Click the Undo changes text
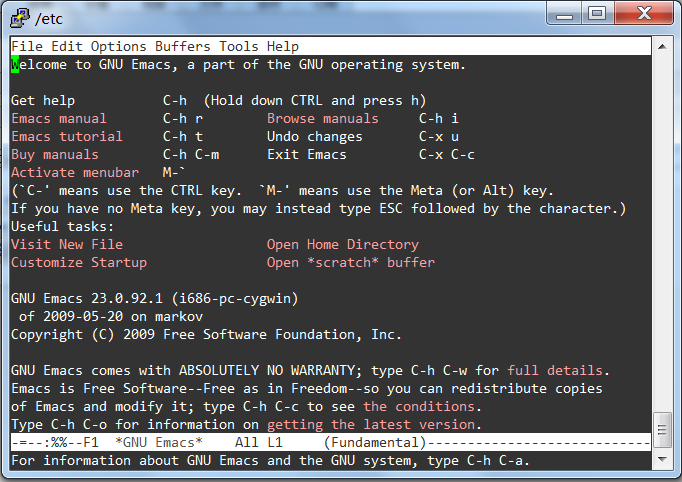Screen dimensions: 682x482 314,137
